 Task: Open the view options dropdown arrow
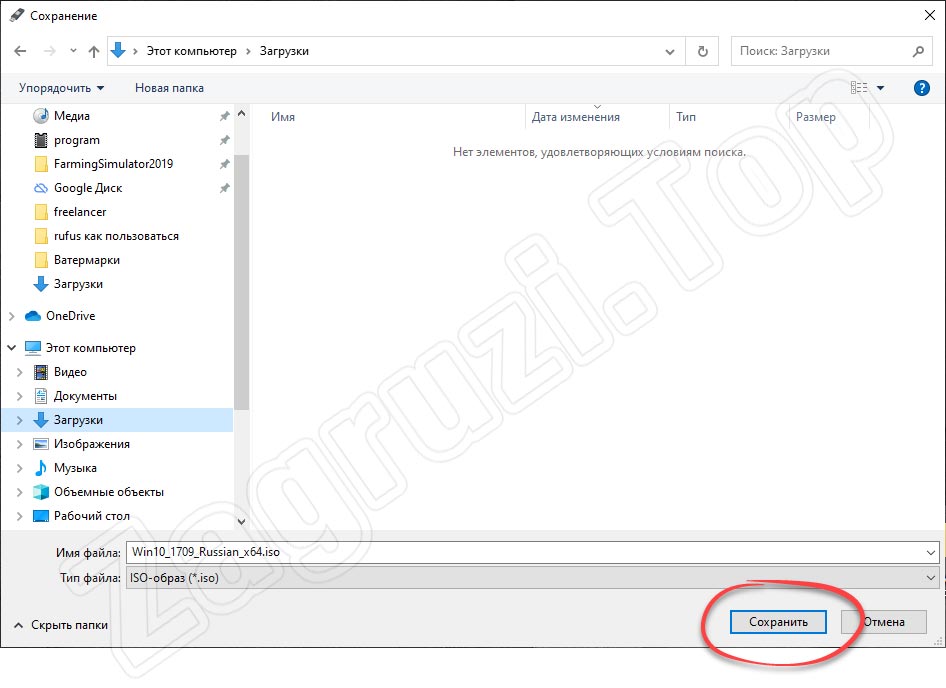[x=880, y=88]
